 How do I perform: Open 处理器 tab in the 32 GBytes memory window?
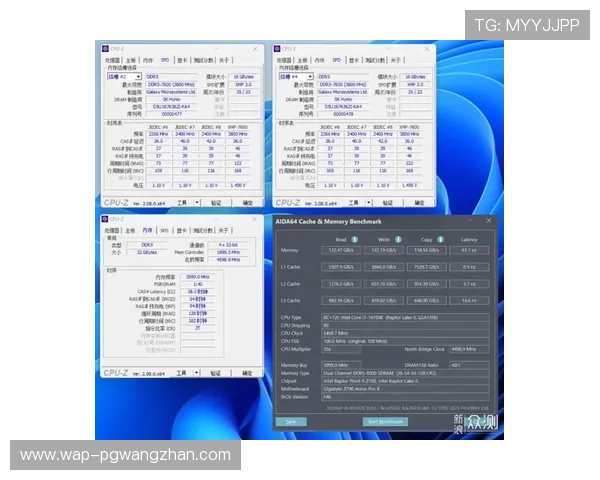[x=112, y=230]
